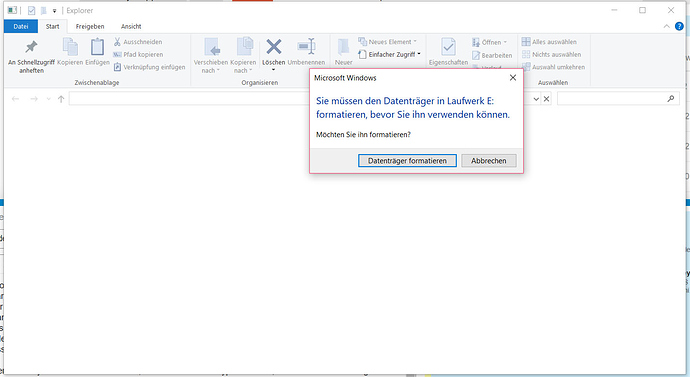The height and width of the screenshot is (377, 690).
Task: Switch to the Ansicht tab
Action: click(131, 26)
